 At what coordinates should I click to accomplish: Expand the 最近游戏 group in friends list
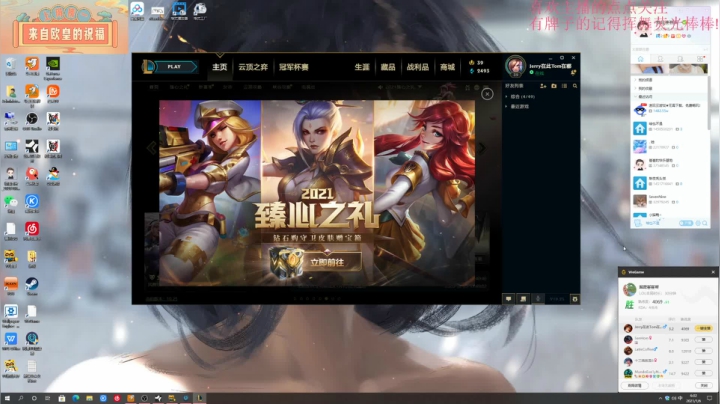coord(517,107)
